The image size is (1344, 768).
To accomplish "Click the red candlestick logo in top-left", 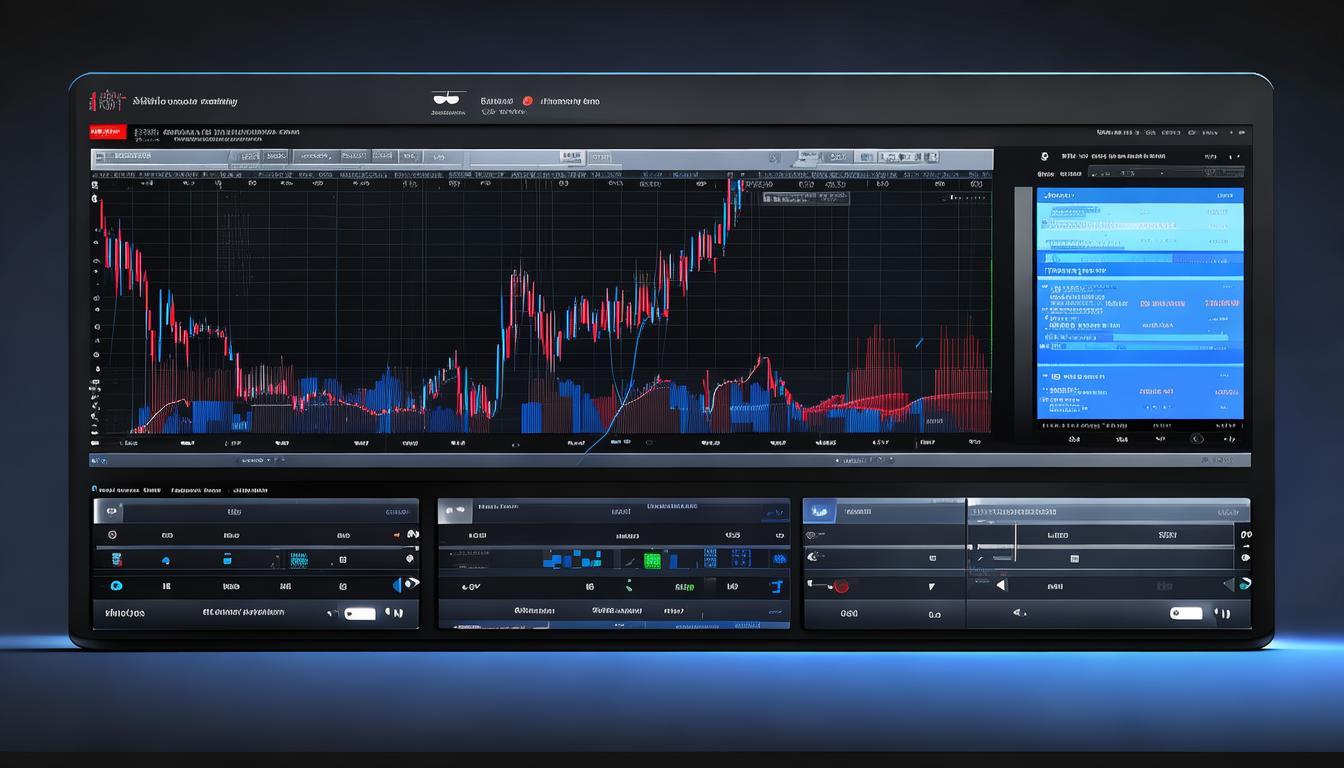I will (x=108, y=101).
